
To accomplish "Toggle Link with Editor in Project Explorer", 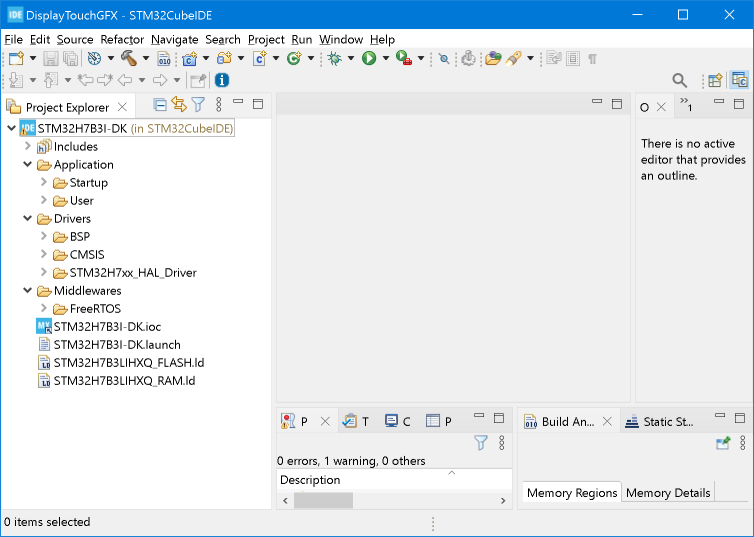I will coord(179,104).
